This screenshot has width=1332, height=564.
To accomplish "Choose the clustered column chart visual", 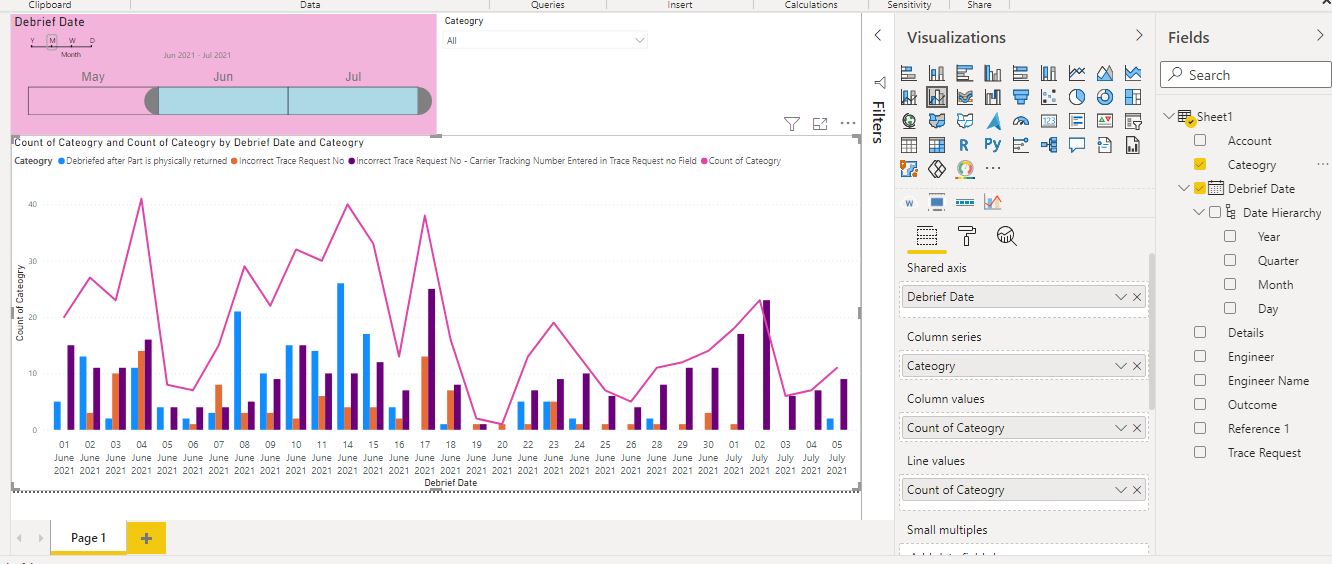I will (x=993, y=73).
